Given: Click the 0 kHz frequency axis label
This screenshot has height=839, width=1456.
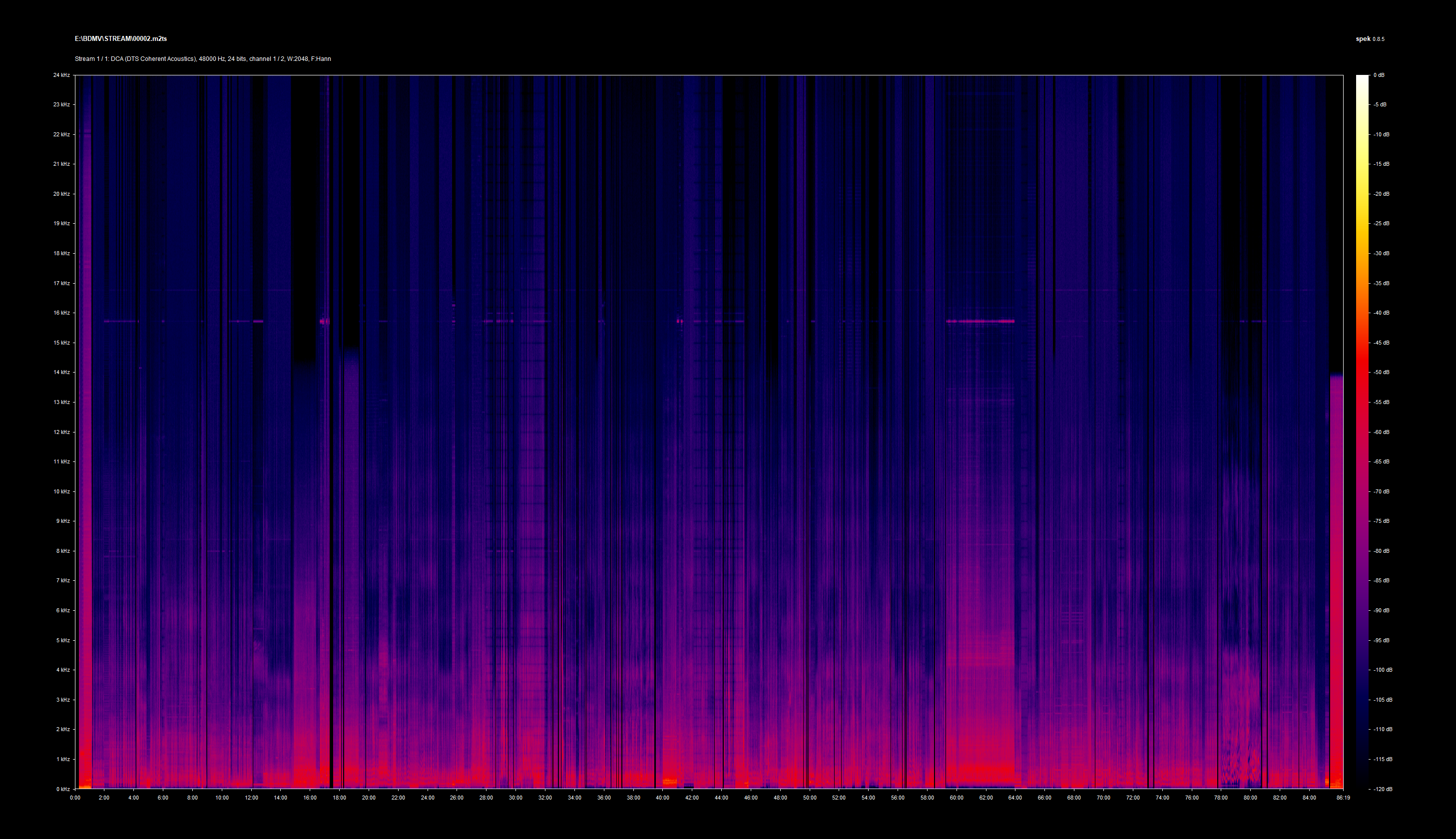Looking at the screenshot, I should 63,789.
